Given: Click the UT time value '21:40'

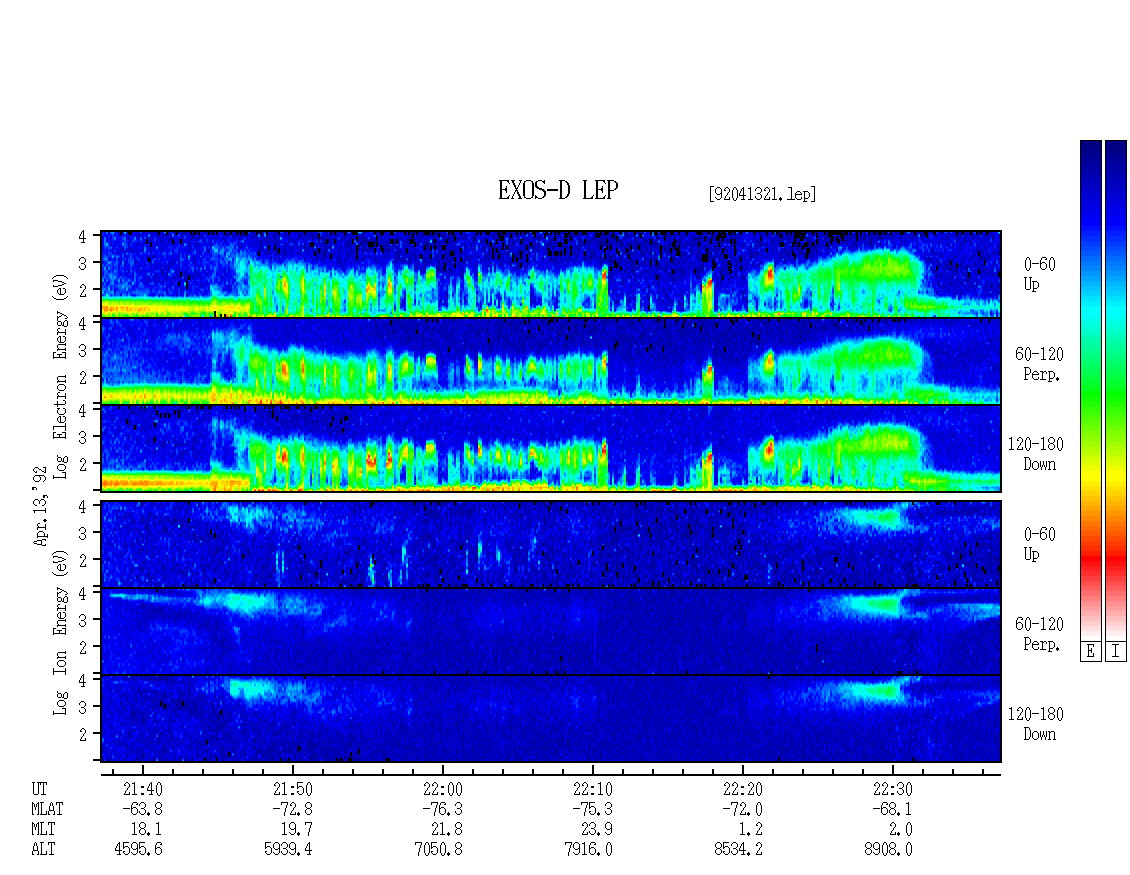Looking at the screenshot, I should click(x=143, y=789).
